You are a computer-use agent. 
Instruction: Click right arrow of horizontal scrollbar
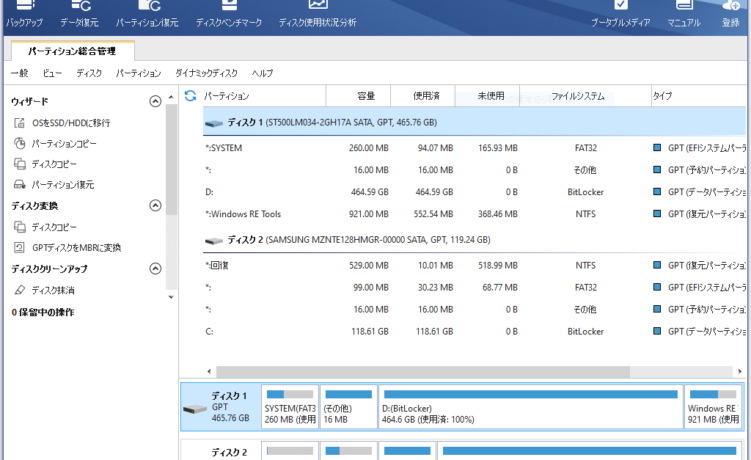point(740,371)
